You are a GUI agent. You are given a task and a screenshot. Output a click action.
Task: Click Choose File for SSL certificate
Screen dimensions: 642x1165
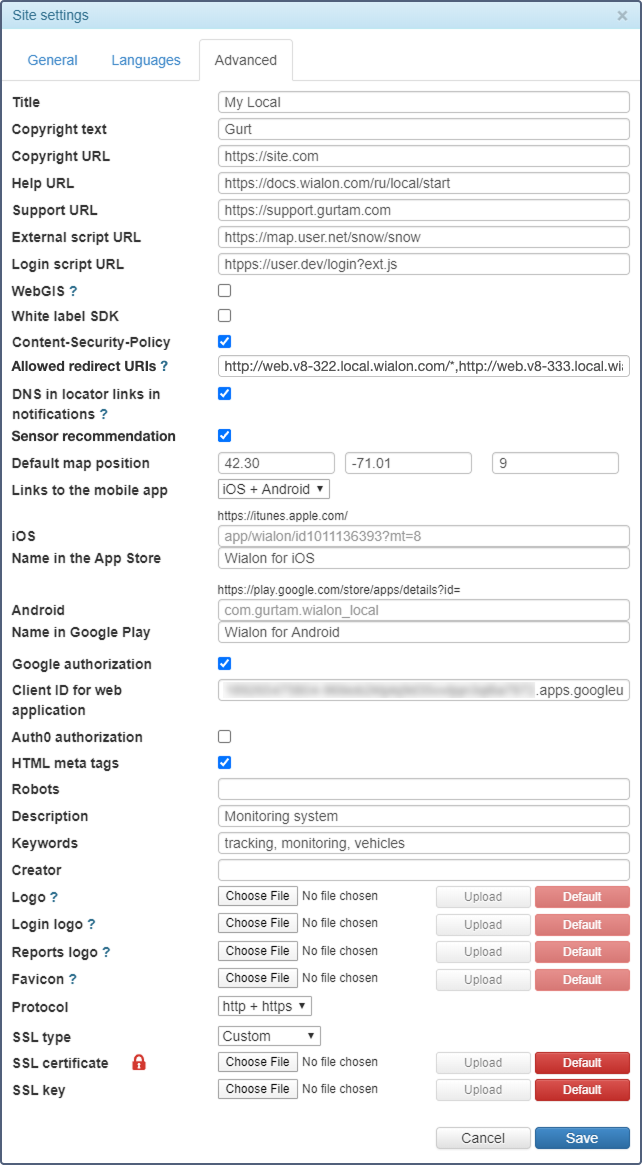click(257, 1062)
